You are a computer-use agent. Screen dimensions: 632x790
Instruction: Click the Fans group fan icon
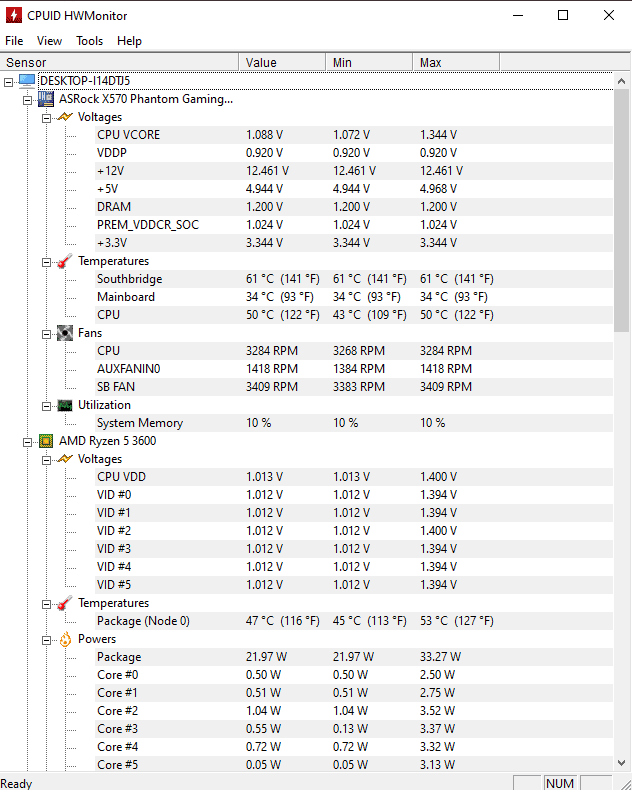click(65, 333)
